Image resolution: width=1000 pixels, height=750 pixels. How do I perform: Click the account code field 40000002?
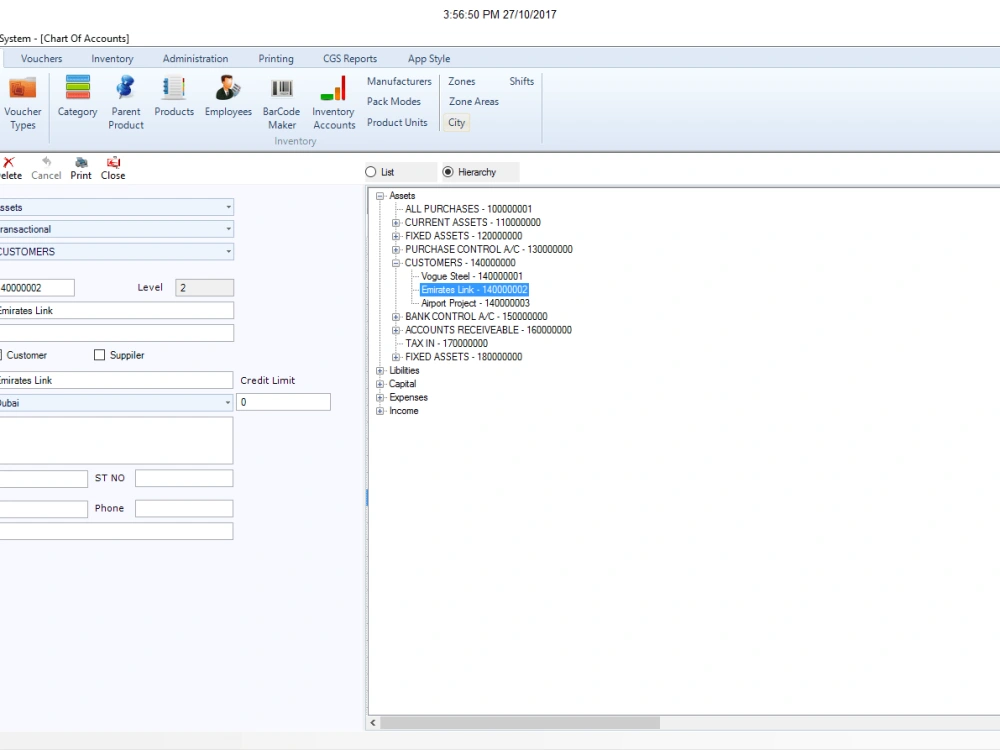[x=37, y=288]
